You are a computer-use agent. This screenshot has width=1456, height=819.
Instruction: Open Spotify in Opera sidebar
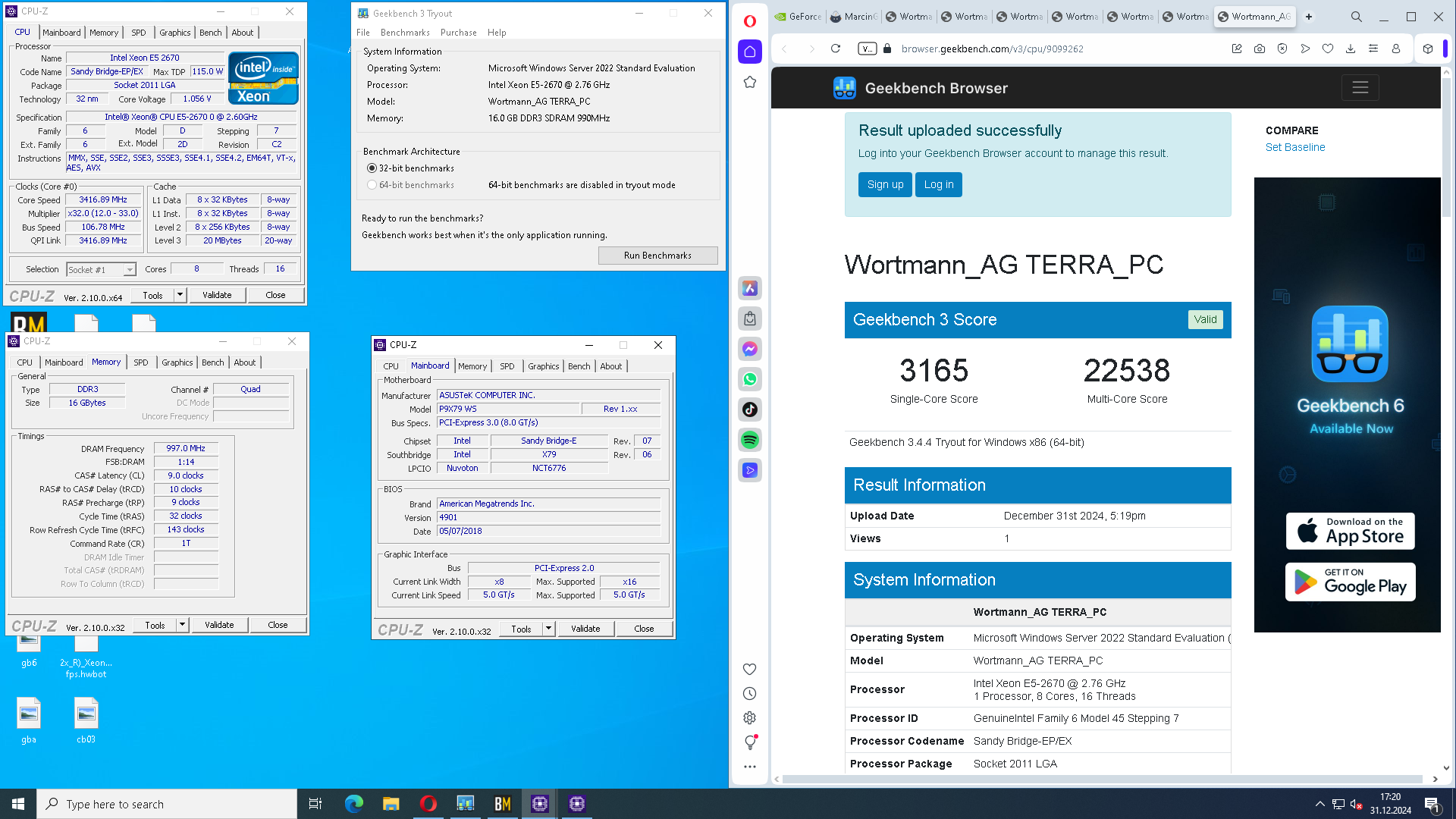point(750,440)
